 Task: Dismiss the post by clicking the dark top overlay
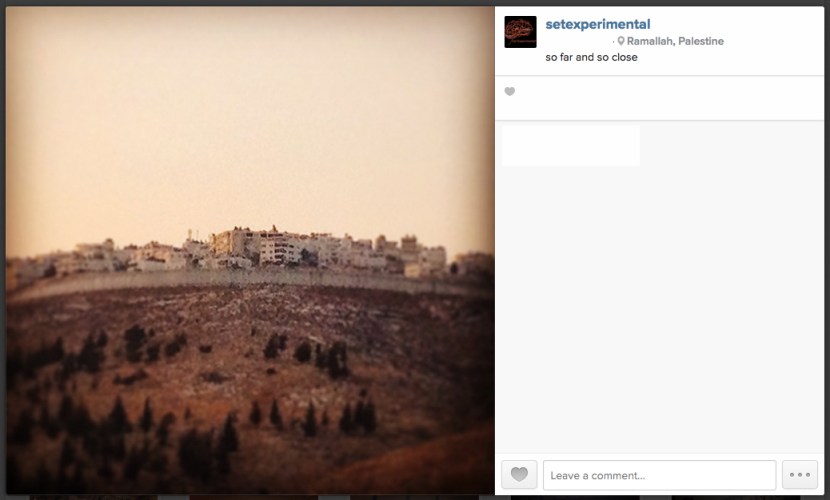pyautogui.click(x=415, y=3)
